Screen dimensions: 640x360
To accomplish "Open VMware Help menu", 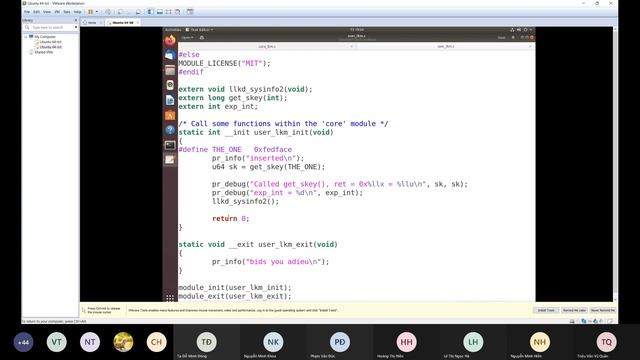I will (x=78, y=12).
